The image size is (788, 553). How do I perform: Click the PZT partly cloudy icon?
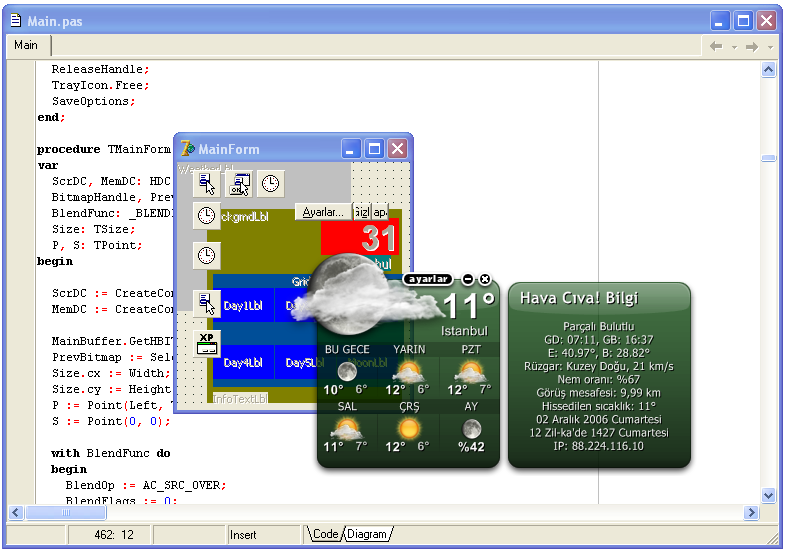pos(470,373)
